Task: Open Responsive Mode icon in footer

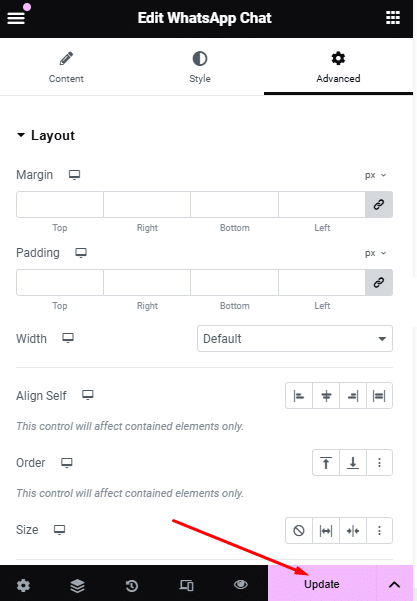Action: pyautogui.click(x=187, y=585)
